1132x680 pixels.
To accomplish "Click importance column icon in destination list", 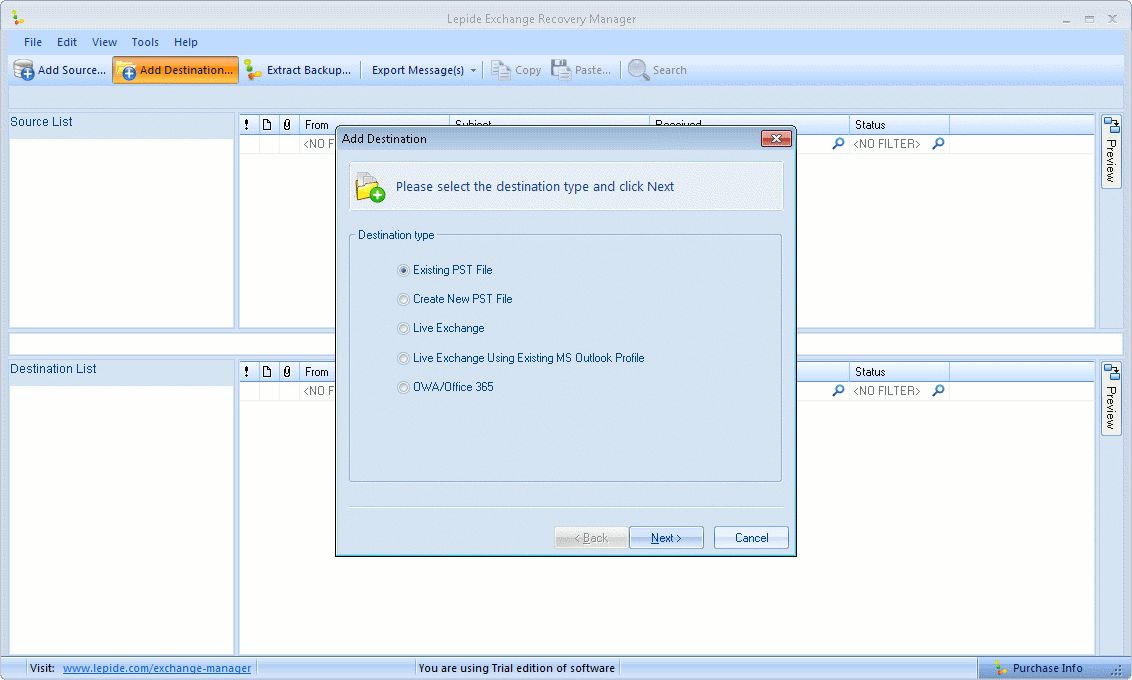I will (247, 372).
